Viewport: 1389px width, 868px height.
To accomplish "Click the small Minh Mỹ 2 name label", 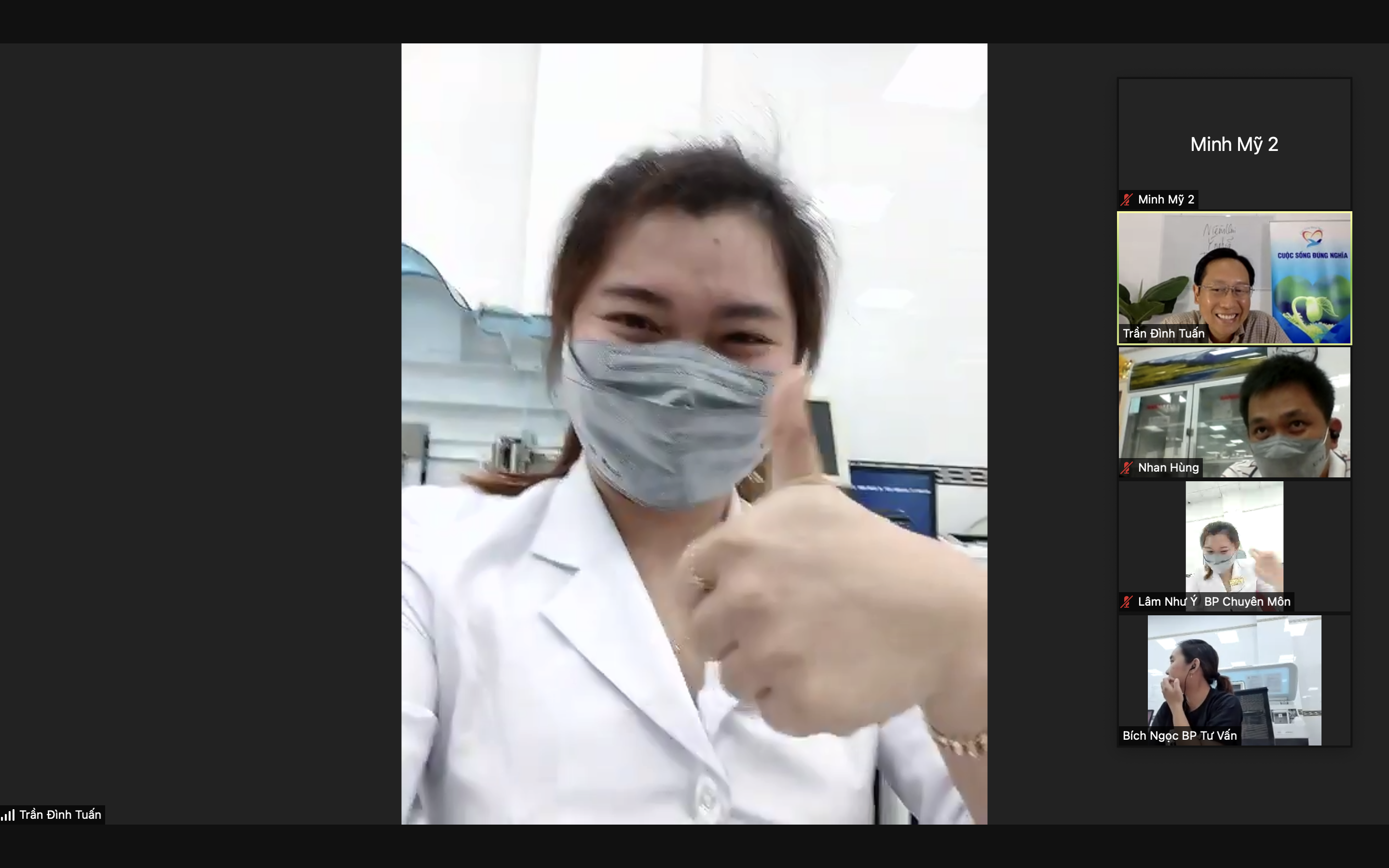I will 1166,200.
